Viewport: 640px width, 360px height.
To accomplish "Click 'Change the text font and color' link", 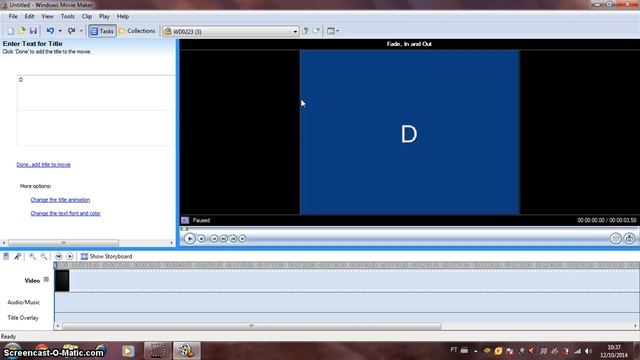I will point(66,213).
